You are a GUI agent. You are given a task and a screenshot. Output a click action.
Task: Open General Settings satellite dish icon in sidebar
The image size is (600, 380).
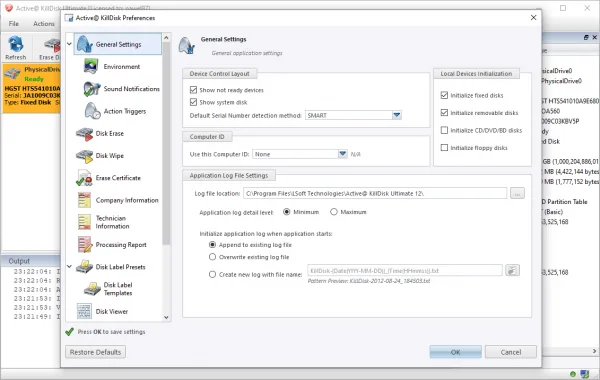(84, 44)
